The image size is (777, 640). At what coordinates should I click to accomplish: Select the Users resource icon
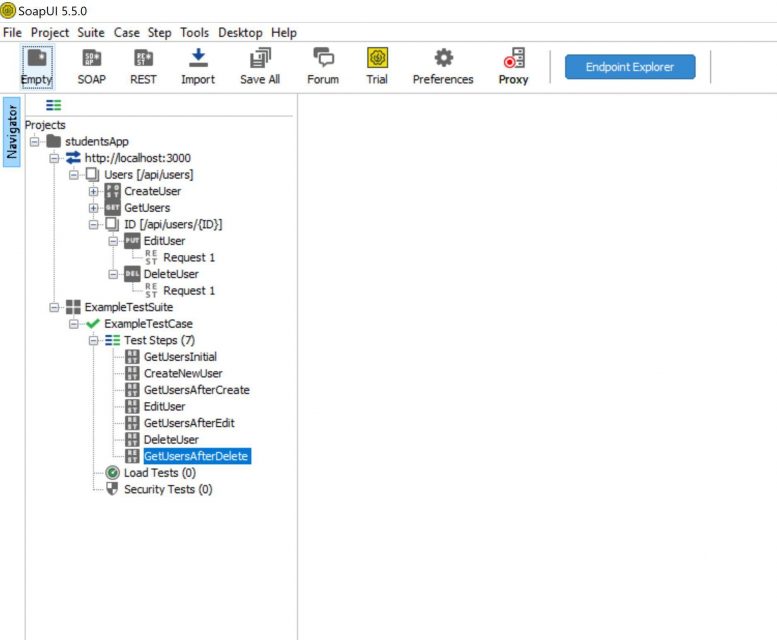[93, 174]
